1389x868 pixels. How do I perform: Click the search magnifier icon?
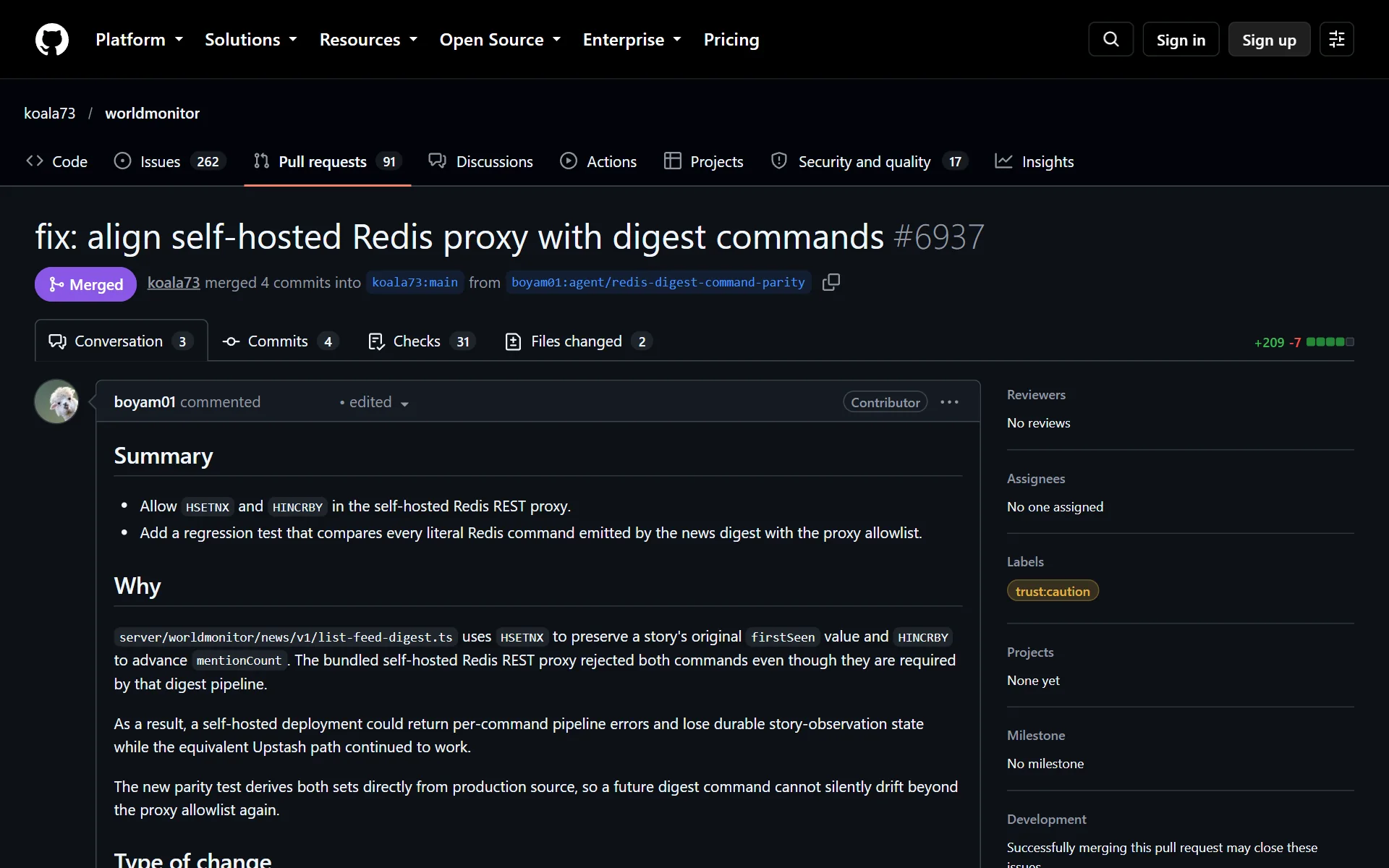[1111, 39]
